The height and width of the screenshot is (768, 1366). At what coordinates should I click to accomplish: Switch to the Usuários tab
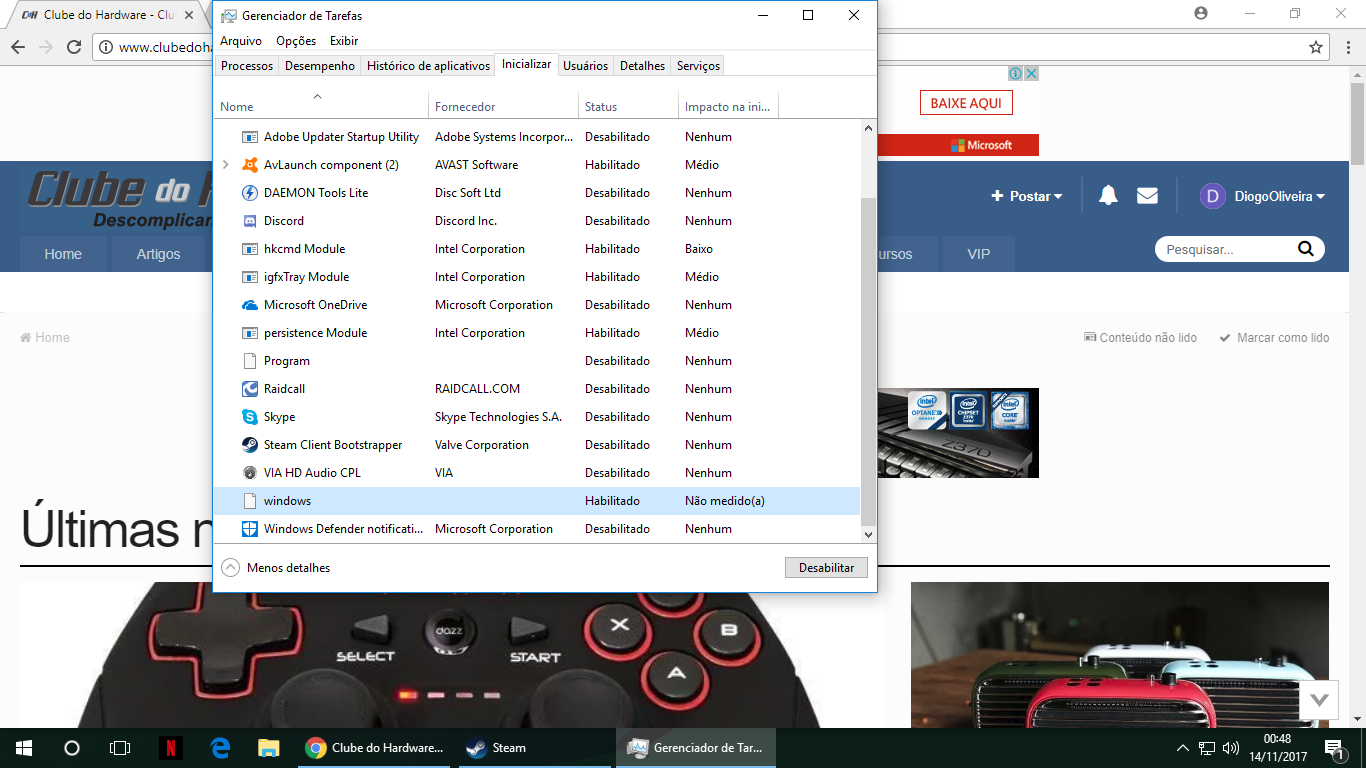(585, 66)
